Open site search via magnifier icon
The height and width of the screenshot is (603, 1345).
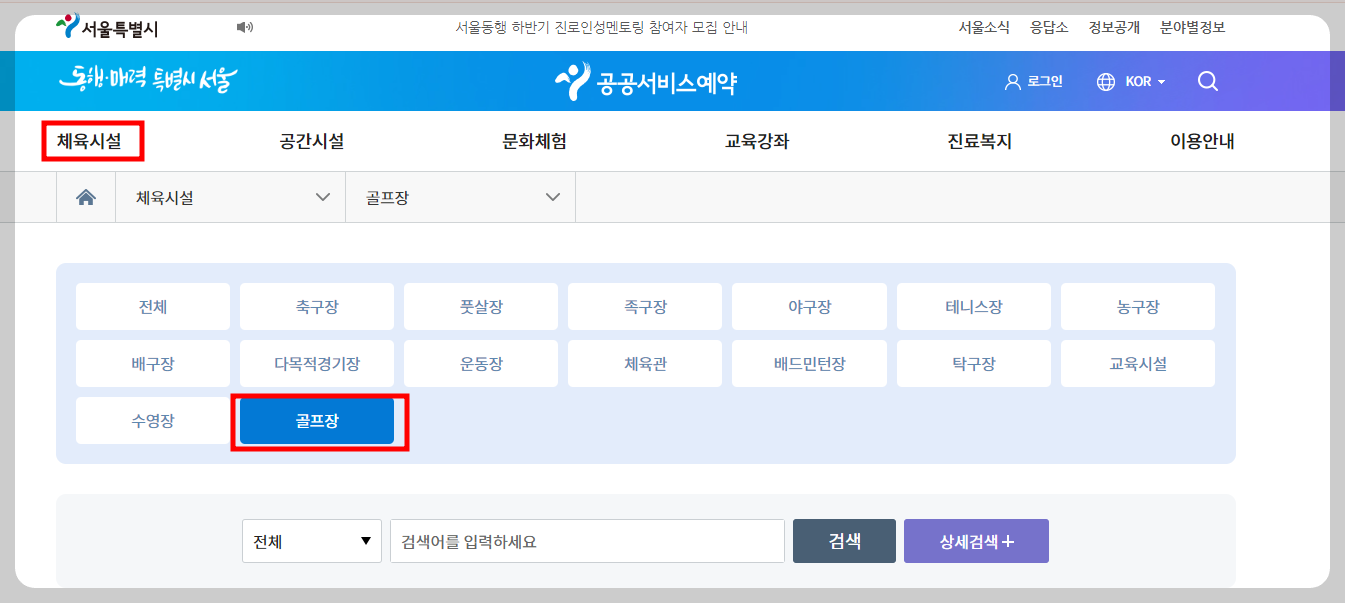[x=1208, y=81]
